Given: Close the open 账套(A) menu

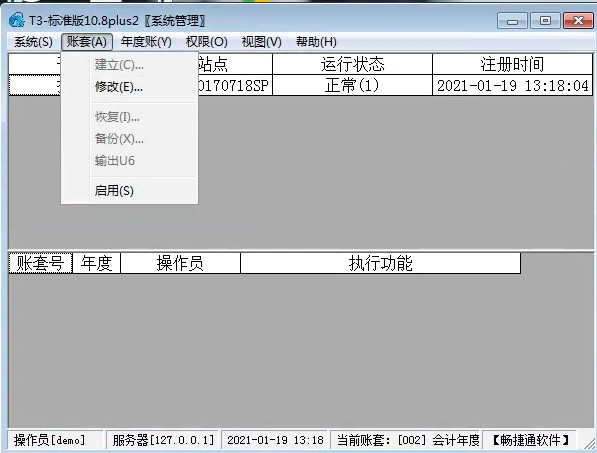Looking at the screenshot, I should tap(87, 41).
